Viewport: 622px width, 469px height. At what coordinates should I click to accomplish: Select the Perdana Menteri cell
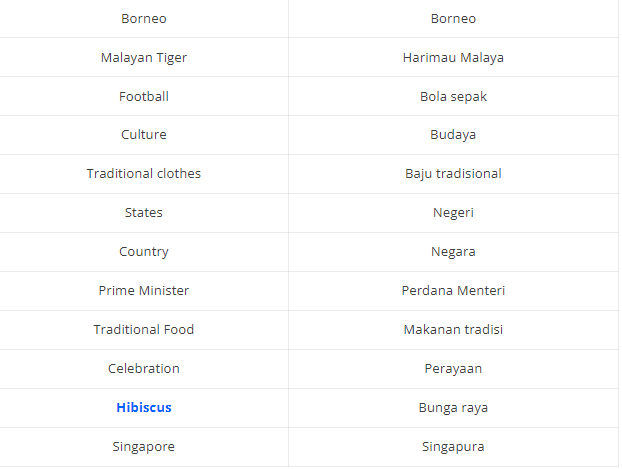click(453, 290)
